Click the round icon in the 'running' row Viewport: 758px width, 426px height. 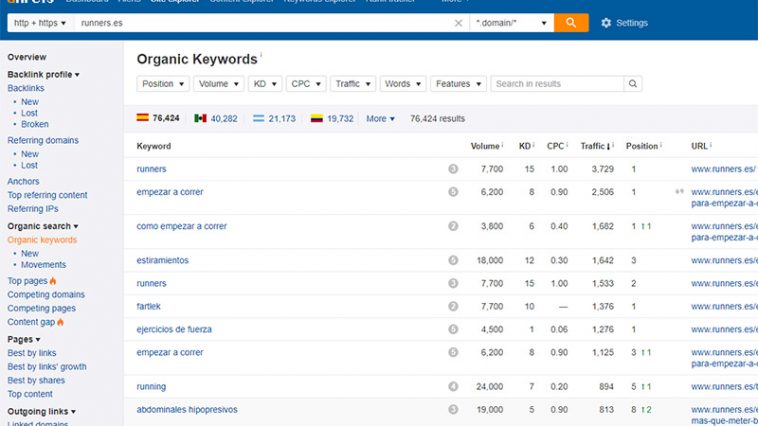[453, 386]
